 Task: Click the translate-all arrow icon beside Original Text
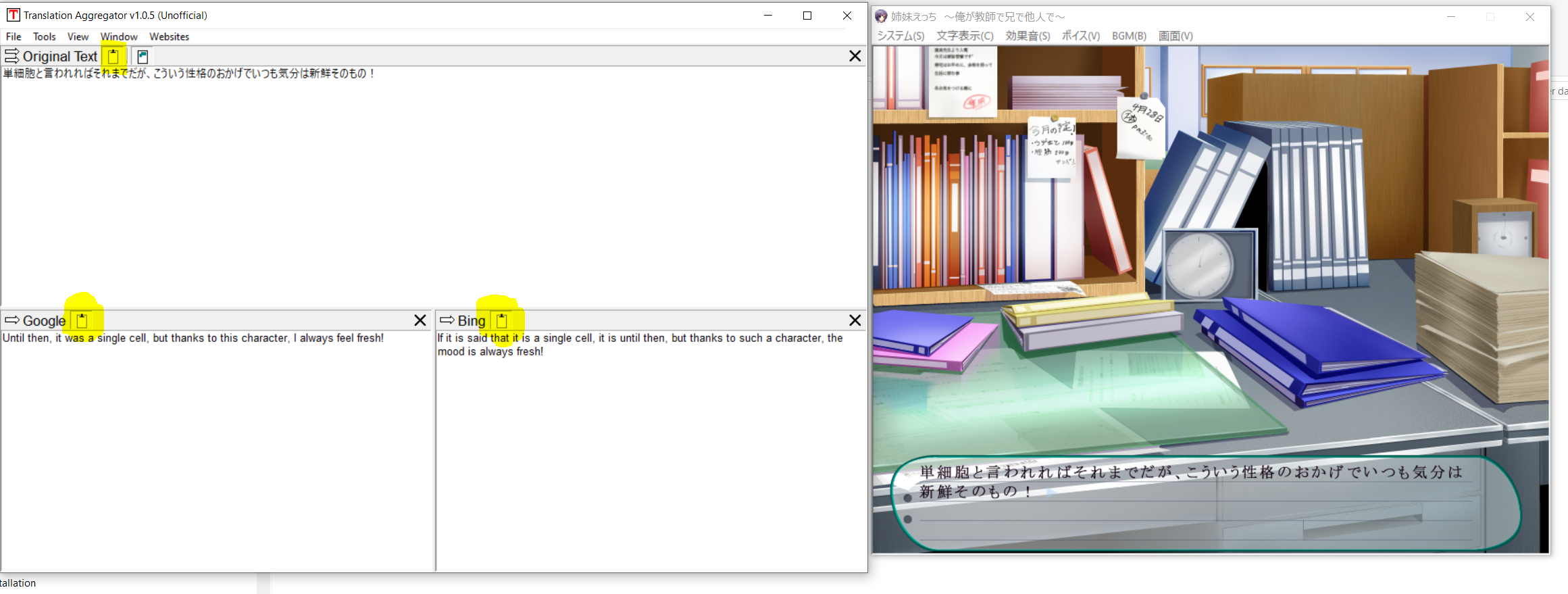pyautogui.click(x=11, y=56)
